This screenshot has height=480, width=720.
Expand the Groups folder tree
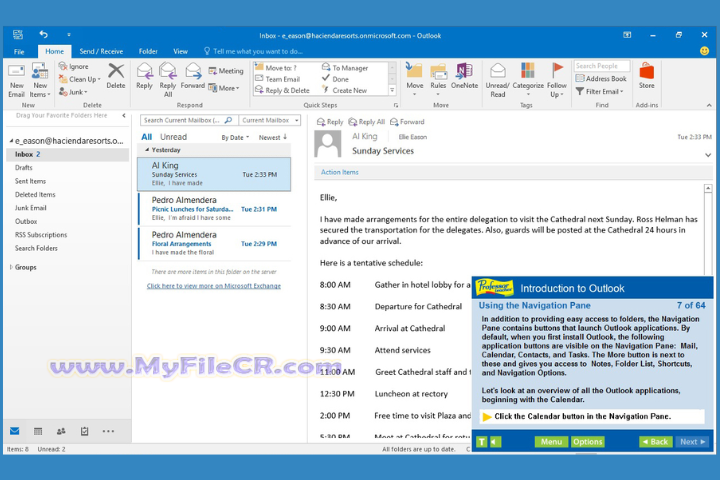(x=11, y=267)
